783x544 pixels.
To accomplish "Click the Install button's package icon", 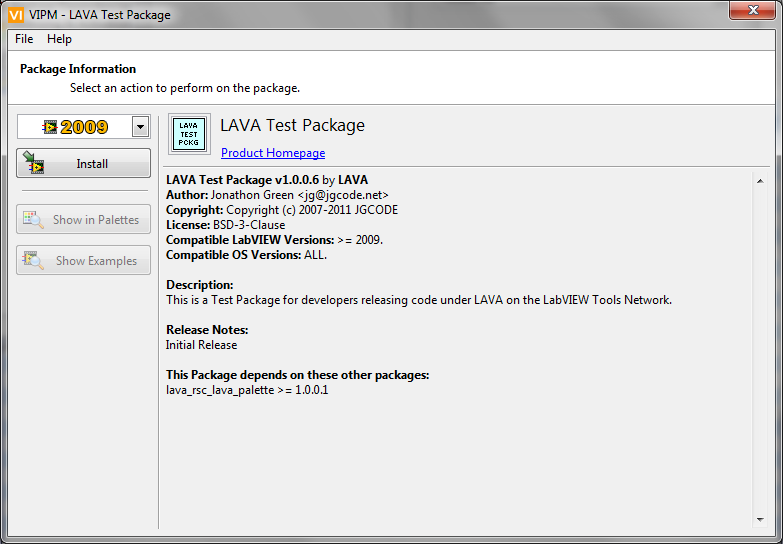I will click(33, 163).
